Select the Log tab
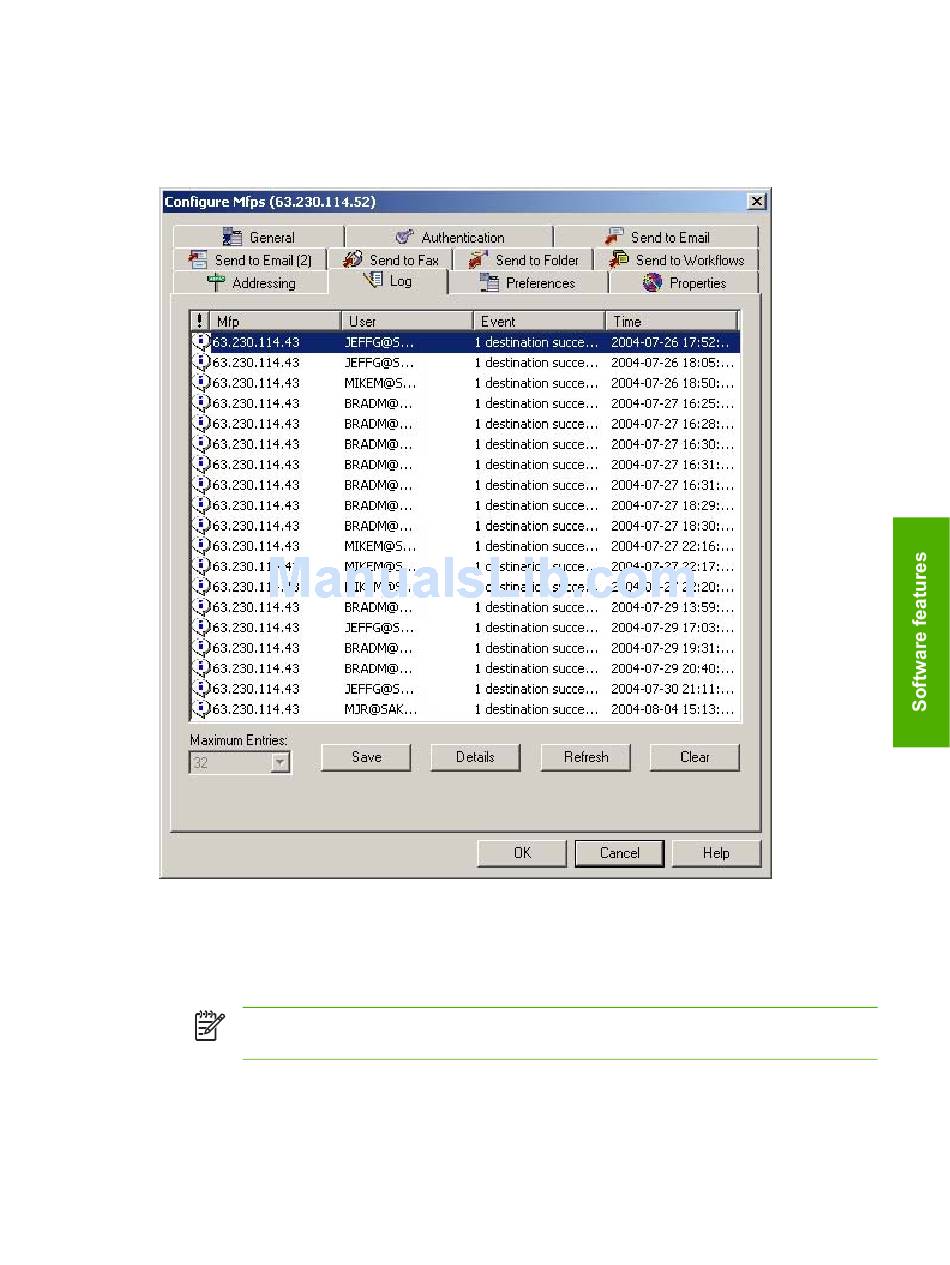This screenshot has height=1265, width=950. point(388,281)
